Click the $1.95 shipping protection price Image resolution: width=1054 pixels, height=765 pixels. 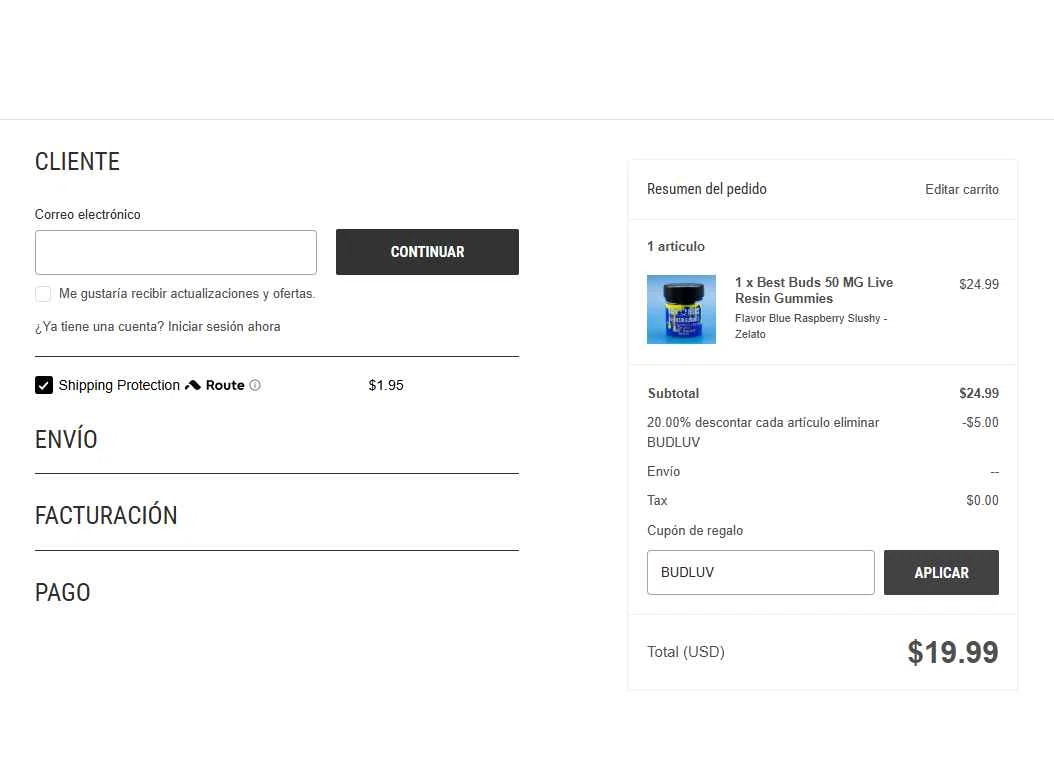[x=386, y=385]
